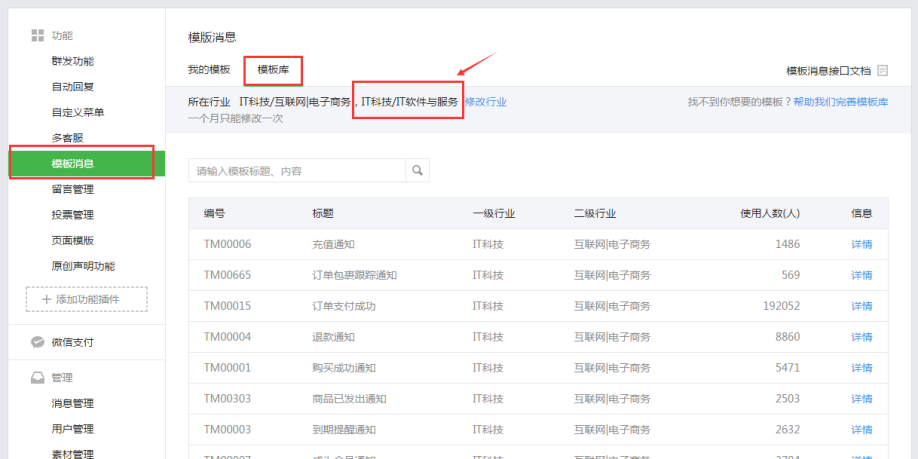The height and width of the screenshot is (459, 918).
Task: Switch to the 模板库 tab
Action: [x=273, y=69]
